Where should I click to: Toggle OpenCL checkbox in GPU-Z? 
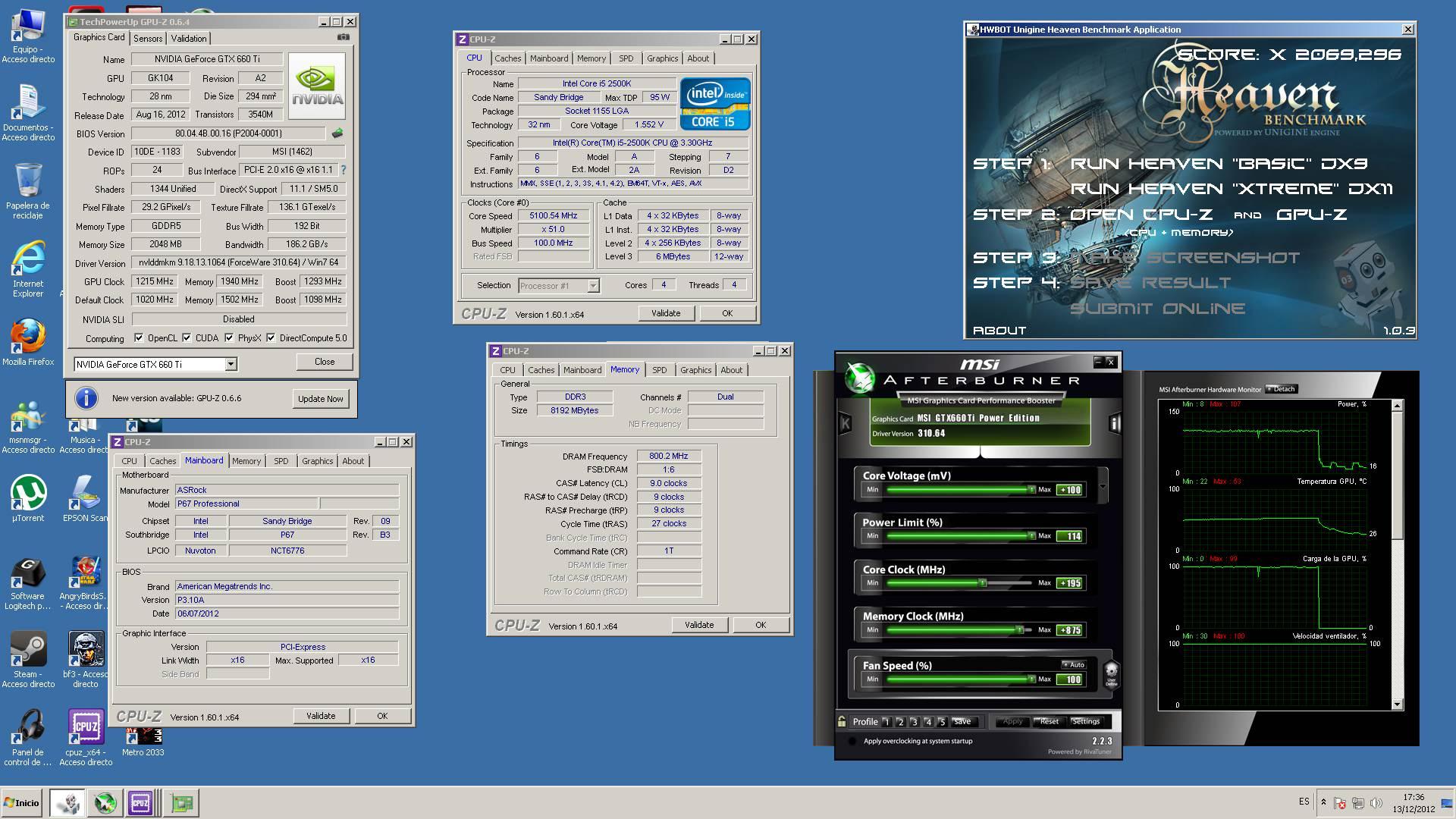pos(139,338)
